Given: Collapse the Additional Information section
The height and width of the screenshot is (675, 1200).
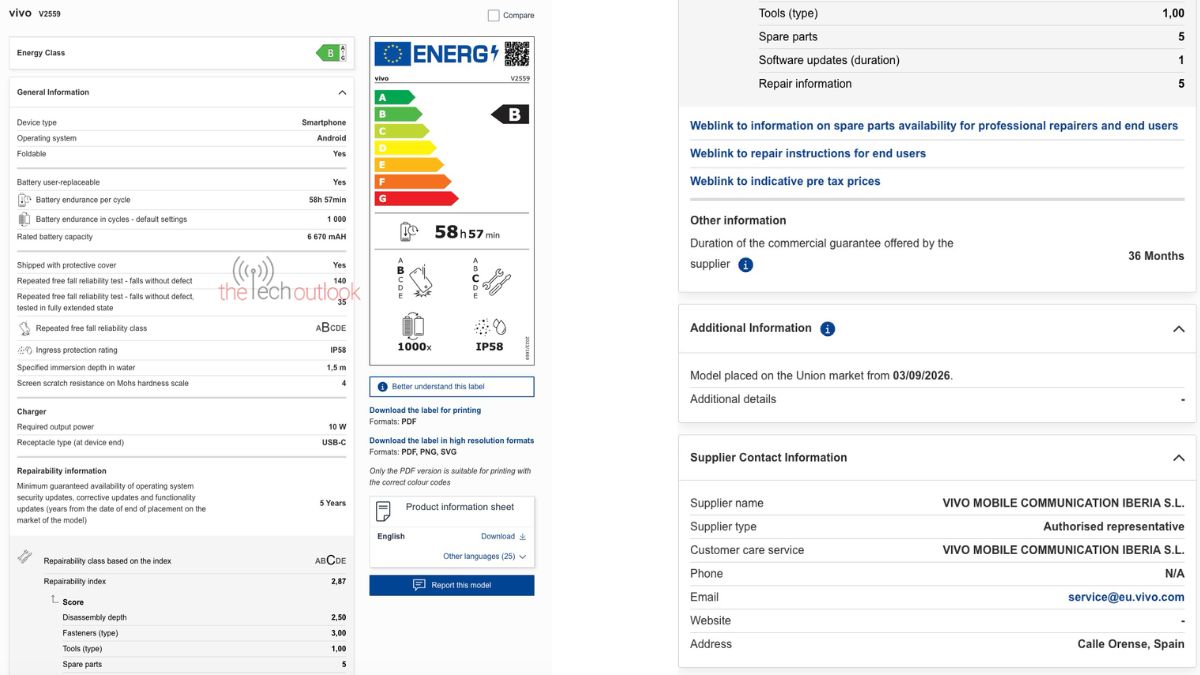Looking at the screenshot, I should 1178,329.
